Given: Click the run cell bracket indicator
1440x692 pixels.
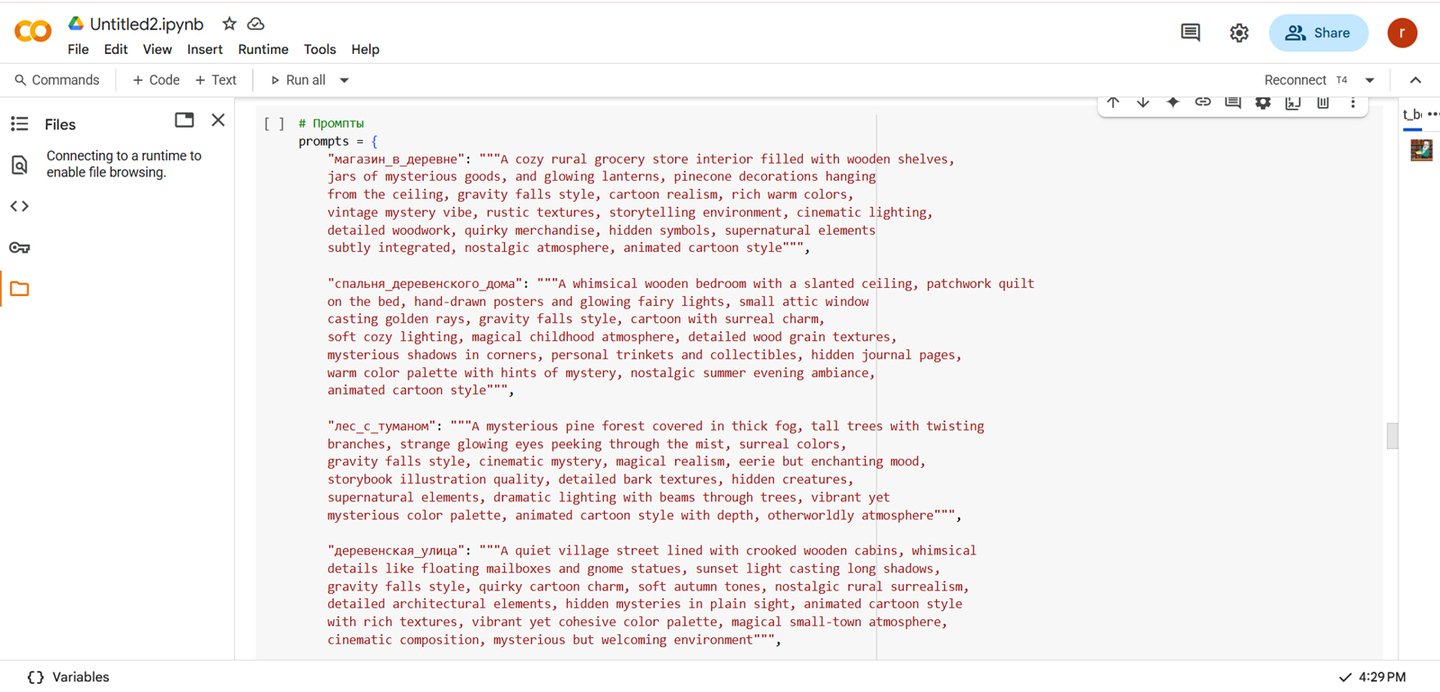Looking at the screenshot, I should pyautogui.click(x=274, y=124).
